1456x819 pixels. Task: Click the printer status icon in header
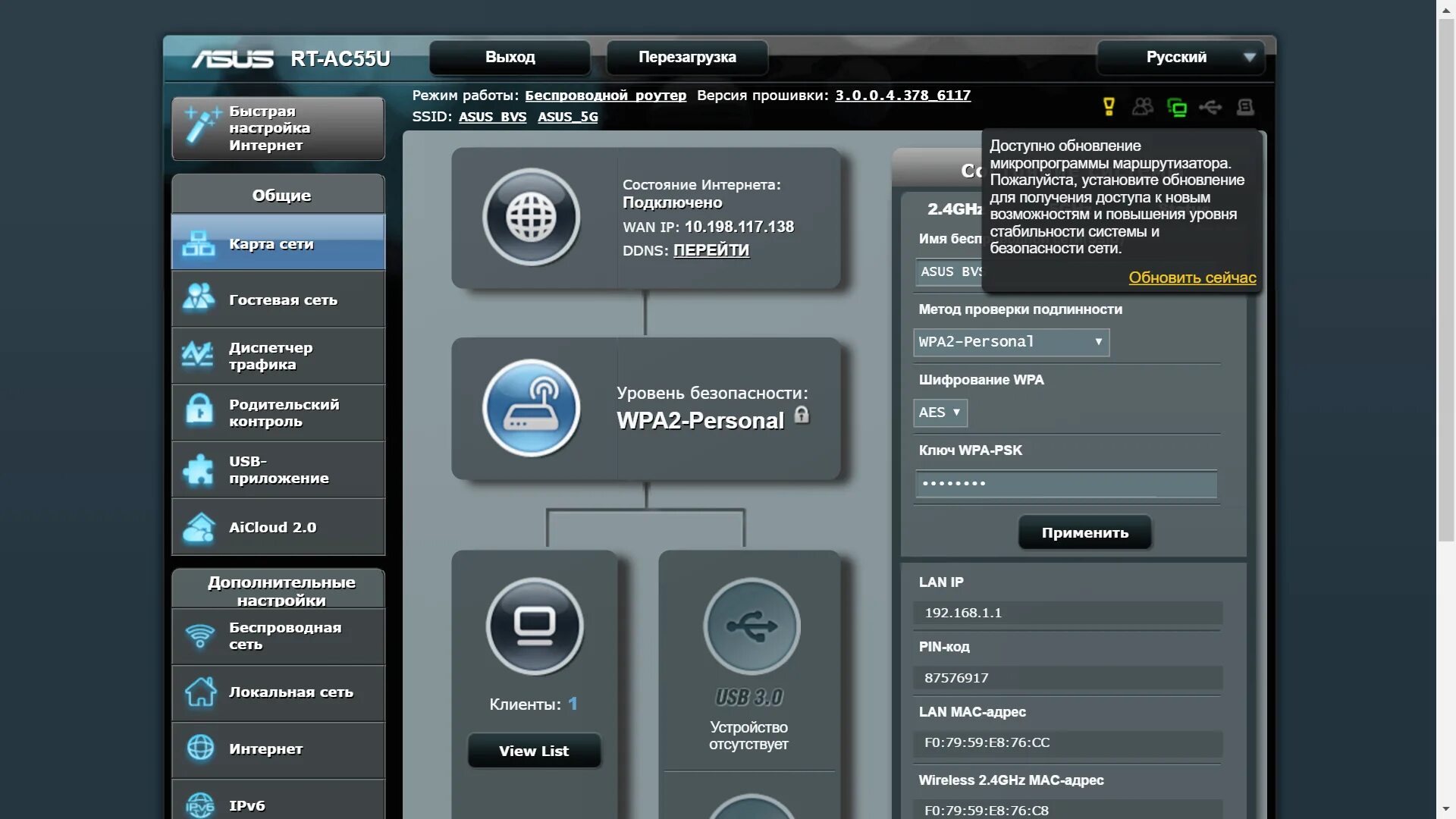tap(1244, 107)
